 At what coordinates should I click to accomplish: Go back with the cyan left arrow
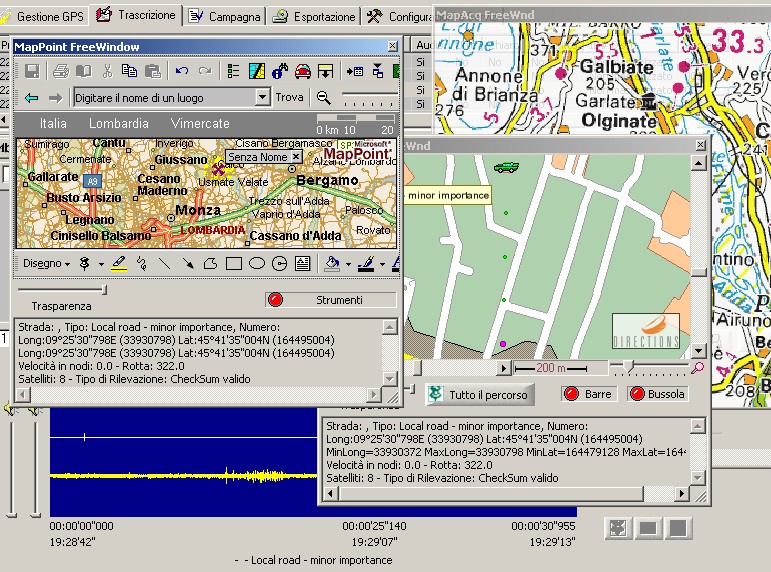pos(31,98)
